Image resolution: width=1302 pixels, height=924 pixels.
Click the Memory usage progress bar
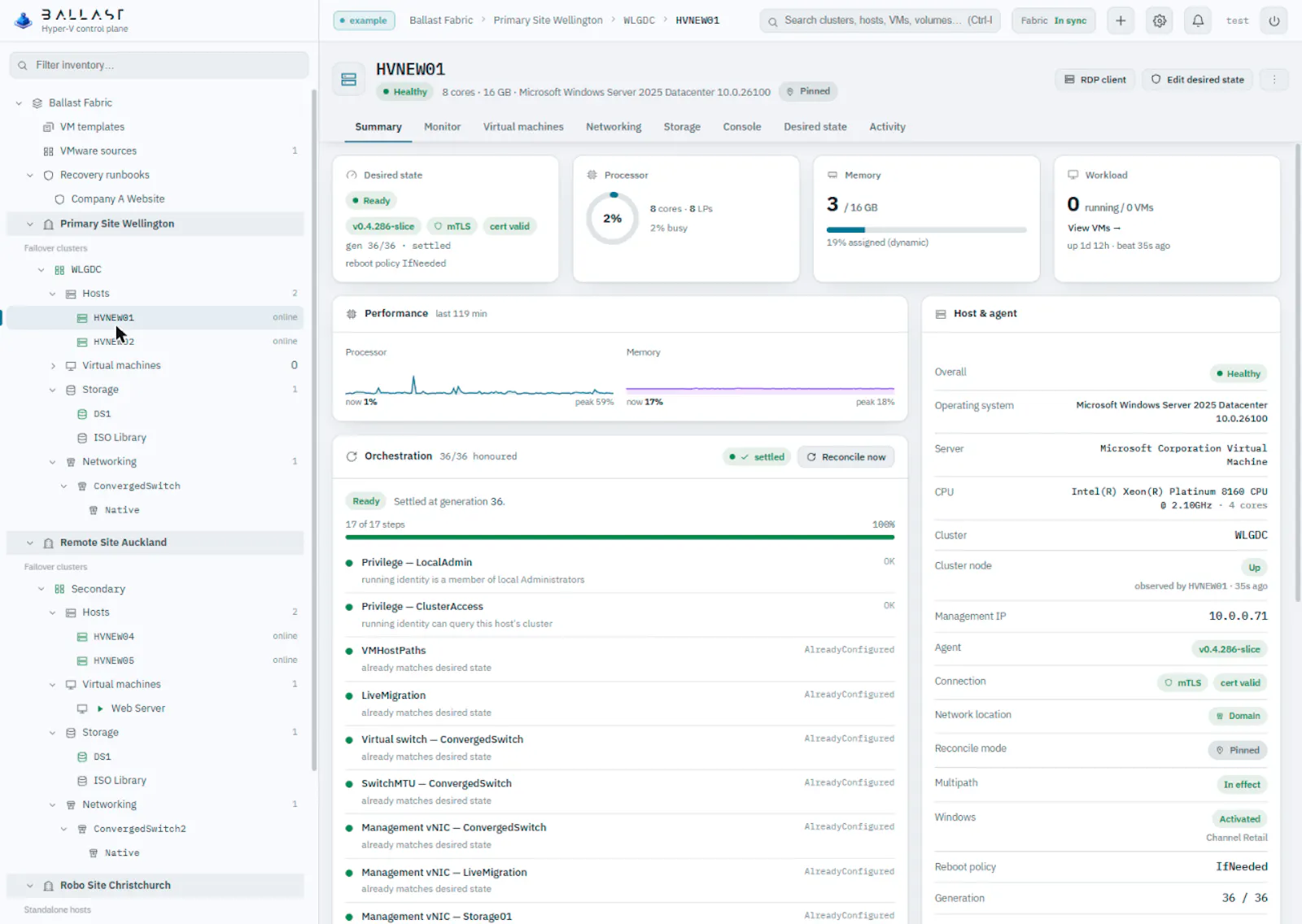(926, 230)
